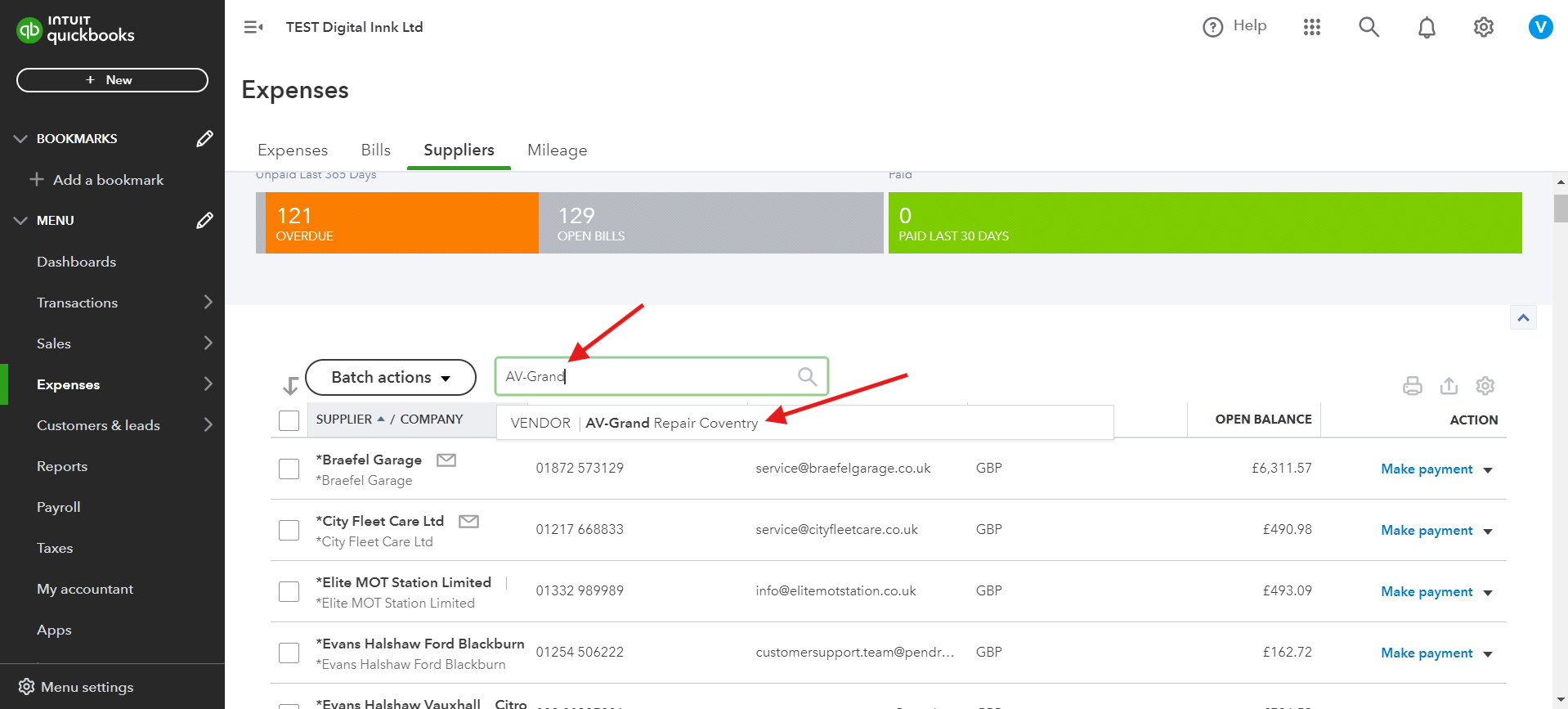Export the supplier list

point(1449,386)
